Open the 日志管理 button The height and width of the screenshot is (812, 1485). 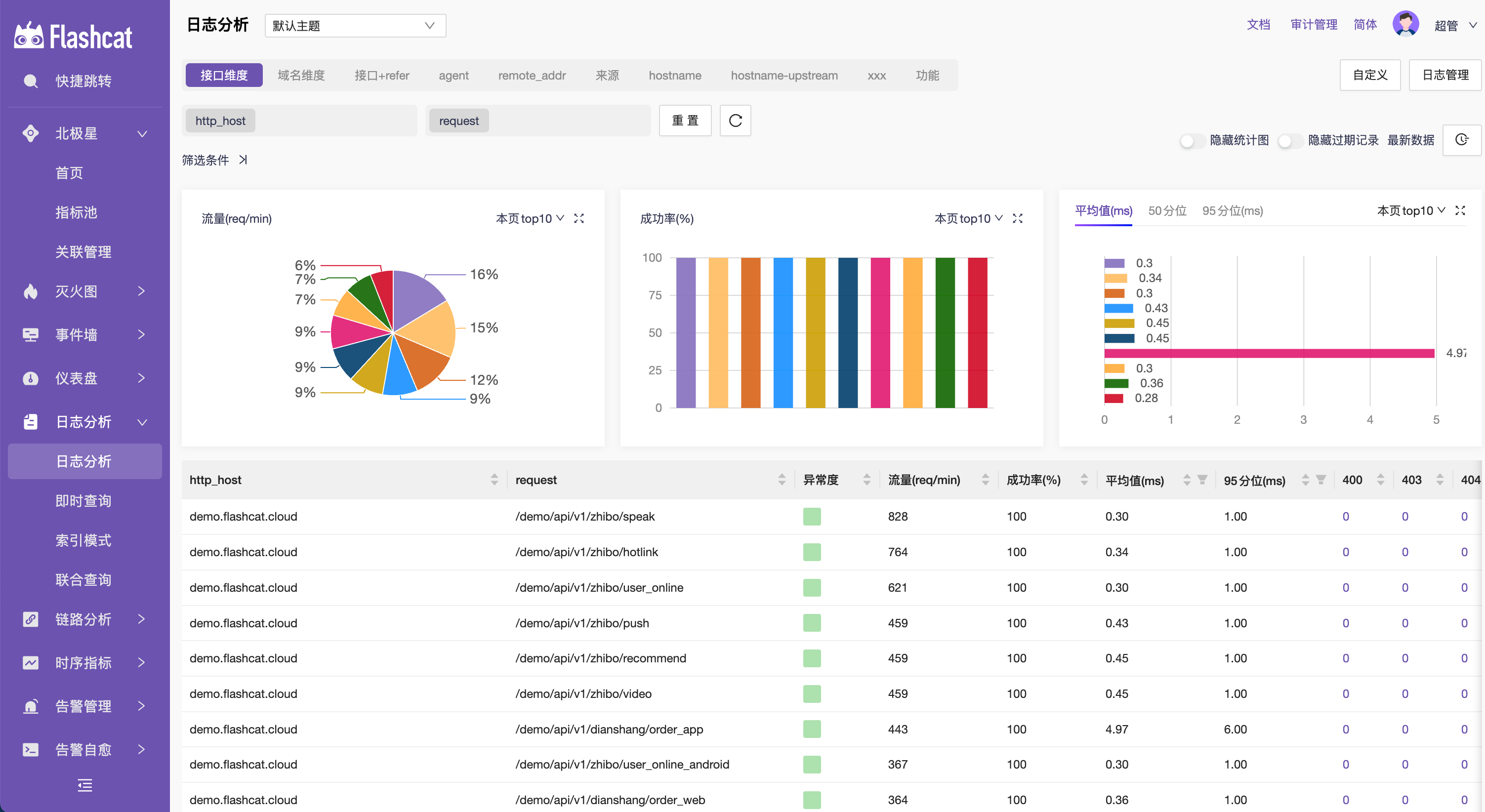pos(1444,75)
